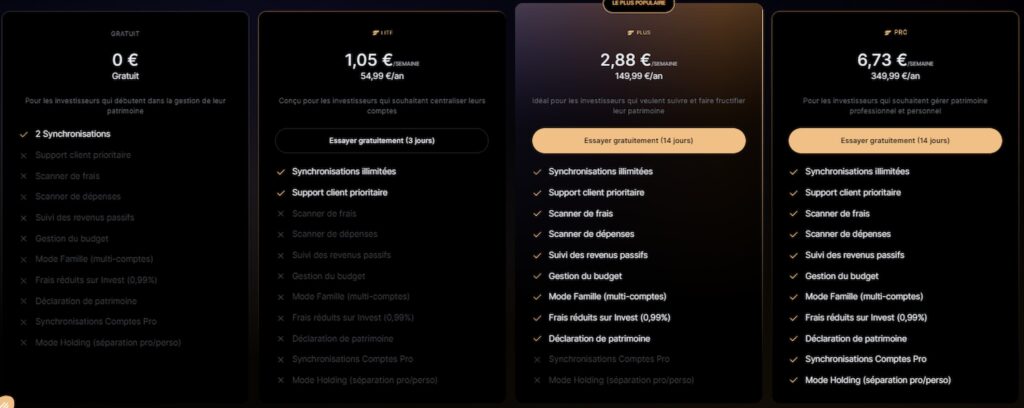Click checkmark beside Déclaration de patrimoine in Pro

click(x=793, y=338)
